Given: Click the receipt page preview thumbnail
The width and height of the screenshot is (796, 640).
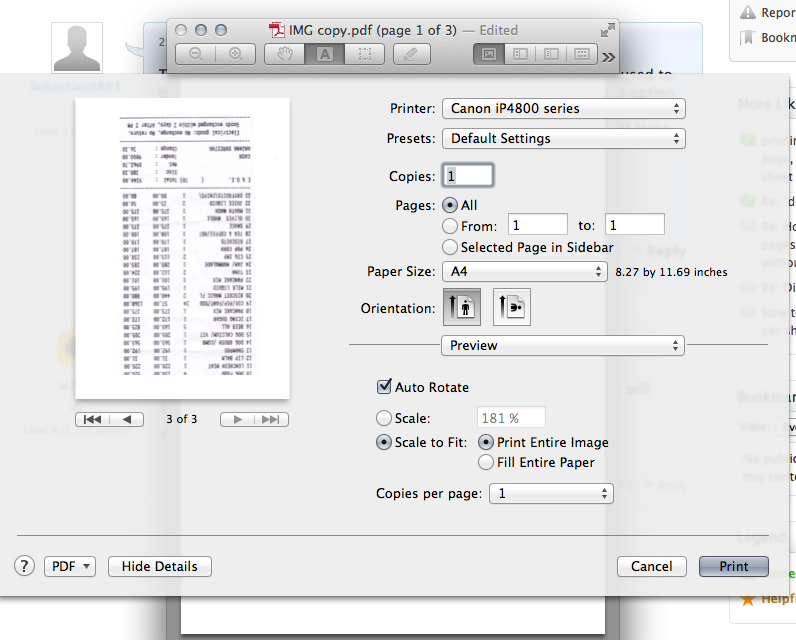Looking at the screenshot, I should [x=183, y=248].
